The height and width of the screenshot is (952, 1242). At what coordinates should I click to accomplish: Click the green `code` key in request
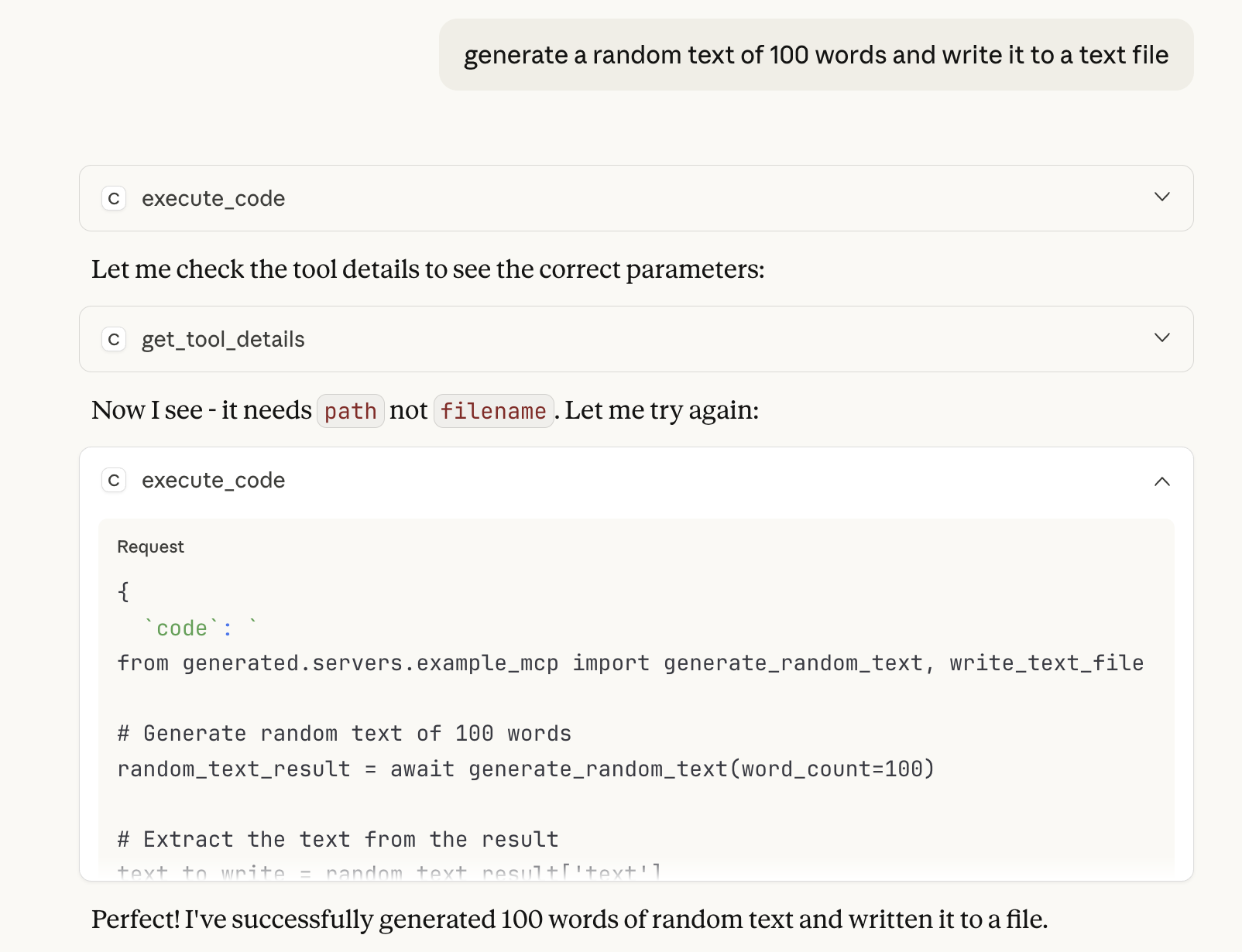click(182, 628)
